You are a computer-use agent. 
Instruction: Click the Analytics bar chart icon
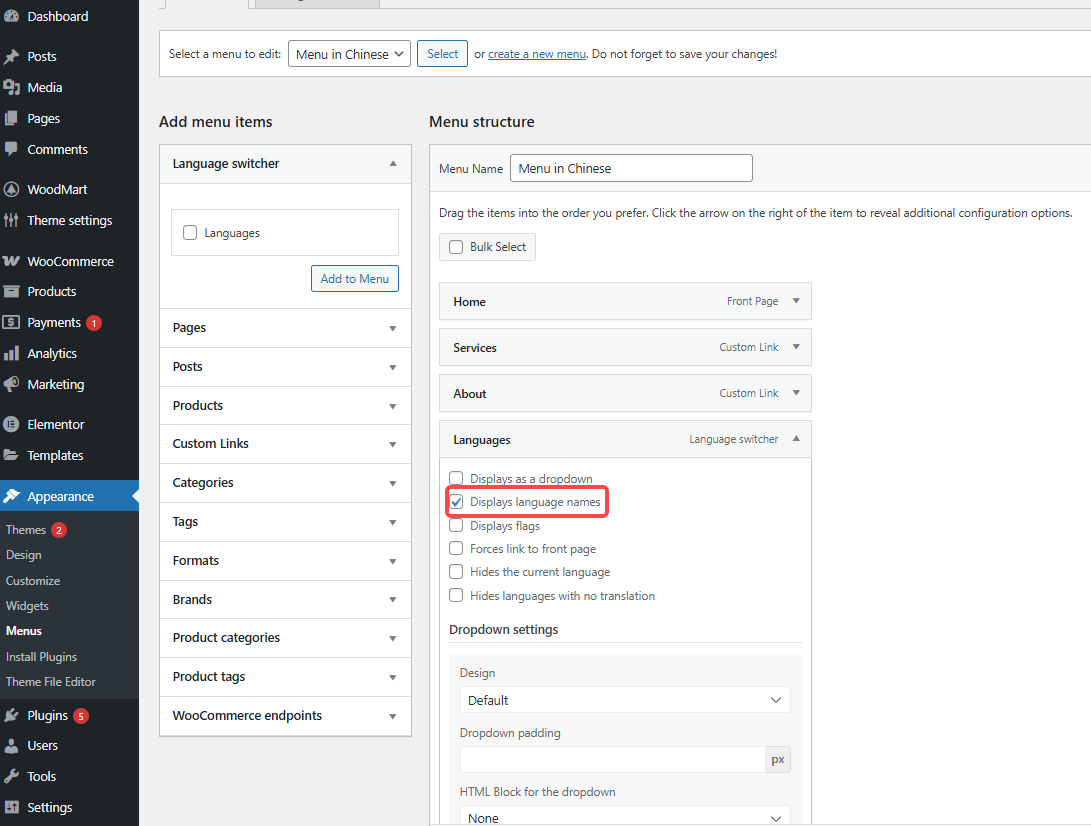pyautogui.click(x=11, y=353)
